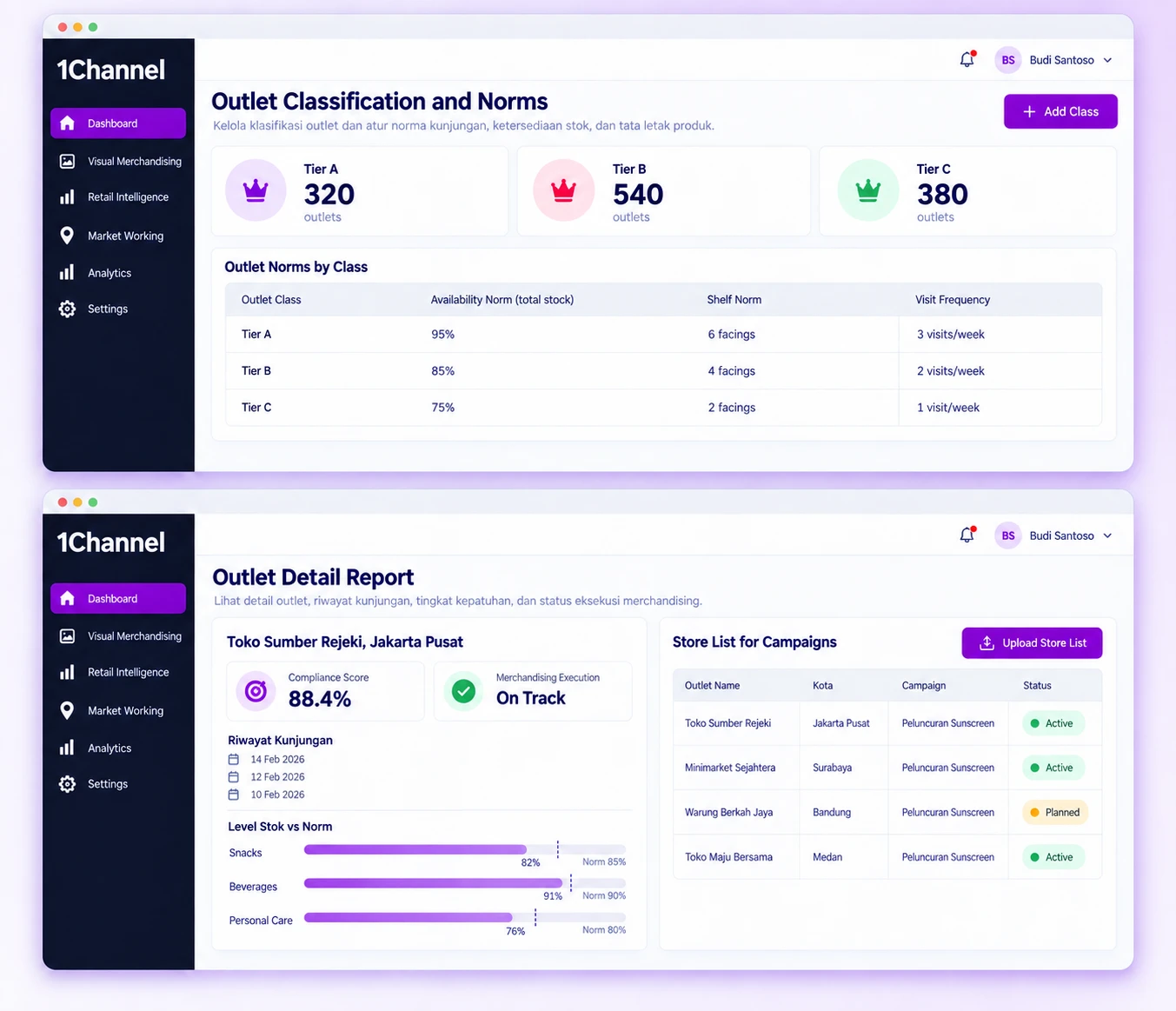
Task: Expand Budi Santoso menu chevron in top window
Action: click(x=1107, y=60)
